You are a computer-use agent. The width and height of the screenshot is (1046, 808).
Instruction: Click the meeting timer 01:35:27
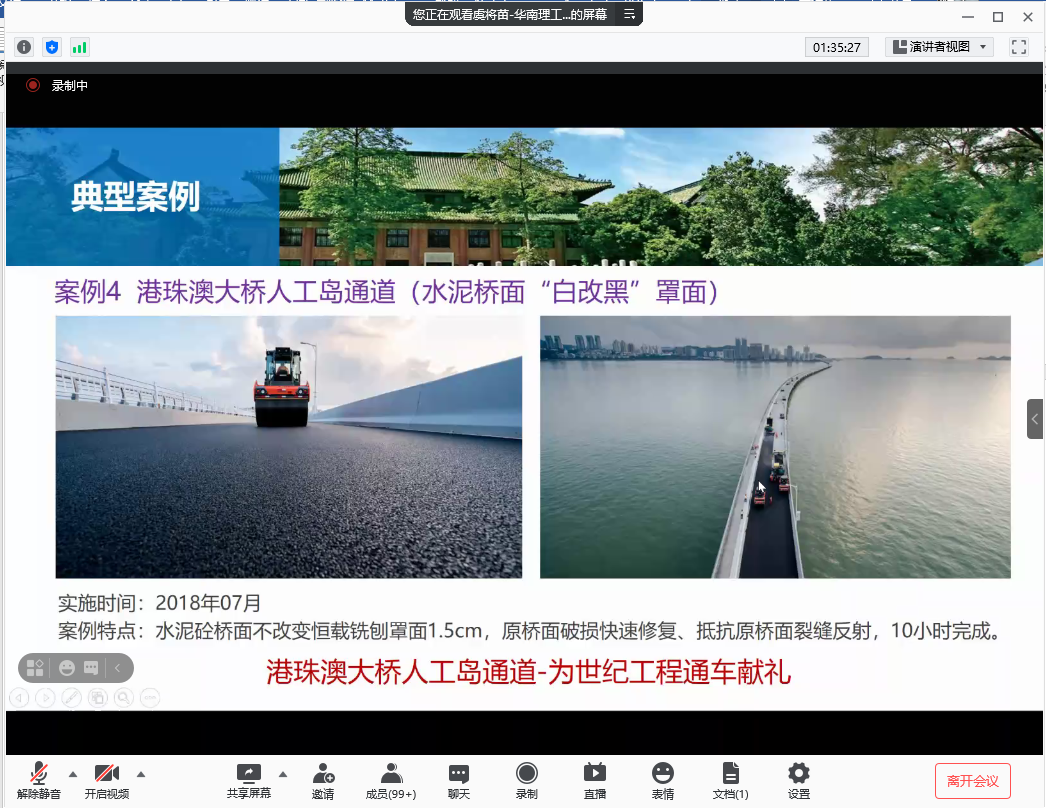tap(837, 47)
